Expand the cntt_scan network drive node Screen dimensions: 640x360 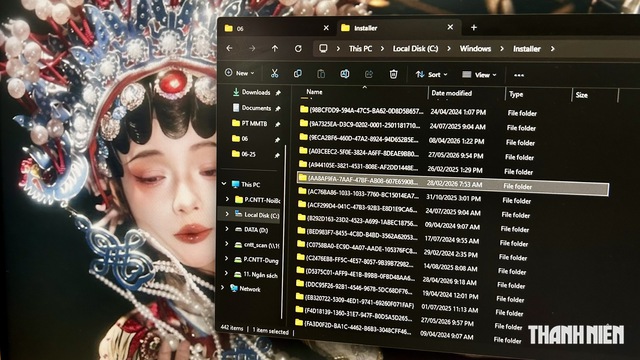(227, 244)
